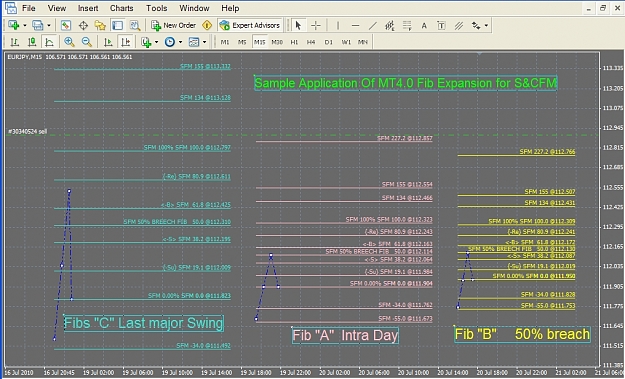Click the 'SFM 227.2 @112.857' level label
This screenshot has width=625, height=379.
(x=405, y=138)
